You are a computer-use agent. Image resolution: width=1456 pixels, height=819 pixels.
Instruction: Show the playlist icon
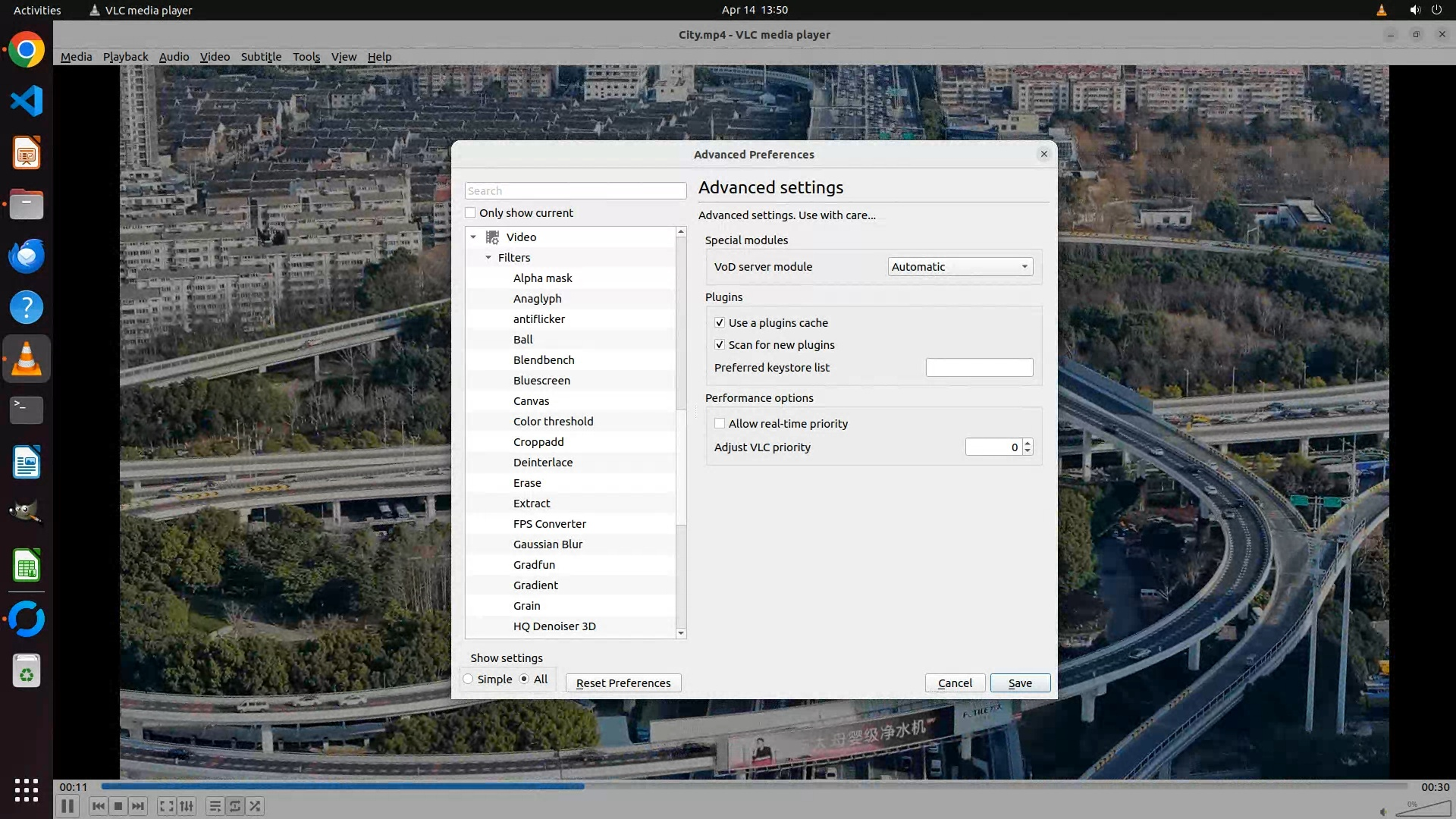pyautogui.click(x=215, y=806)
